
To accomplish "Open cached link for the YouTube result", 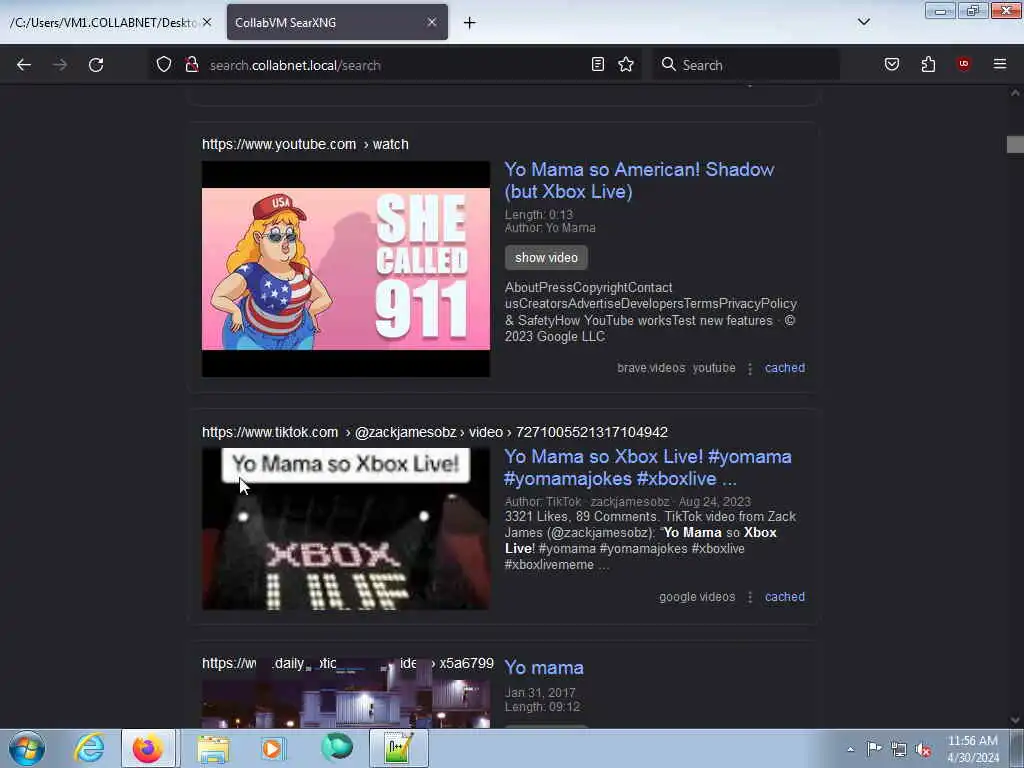I will pos(784,368).
